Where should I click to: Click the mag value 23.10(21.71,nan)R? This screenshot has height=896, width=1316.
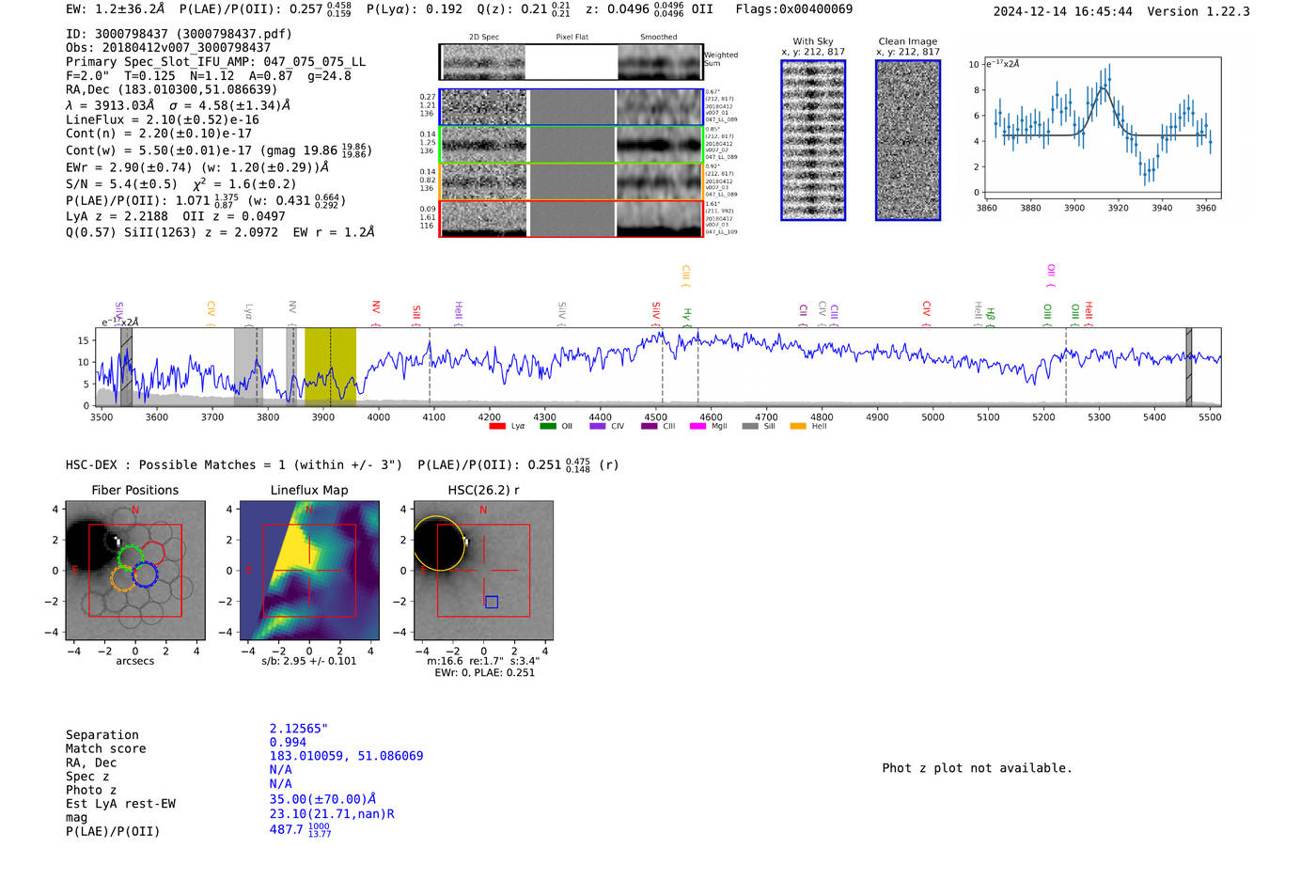click(x=332, y=814)
